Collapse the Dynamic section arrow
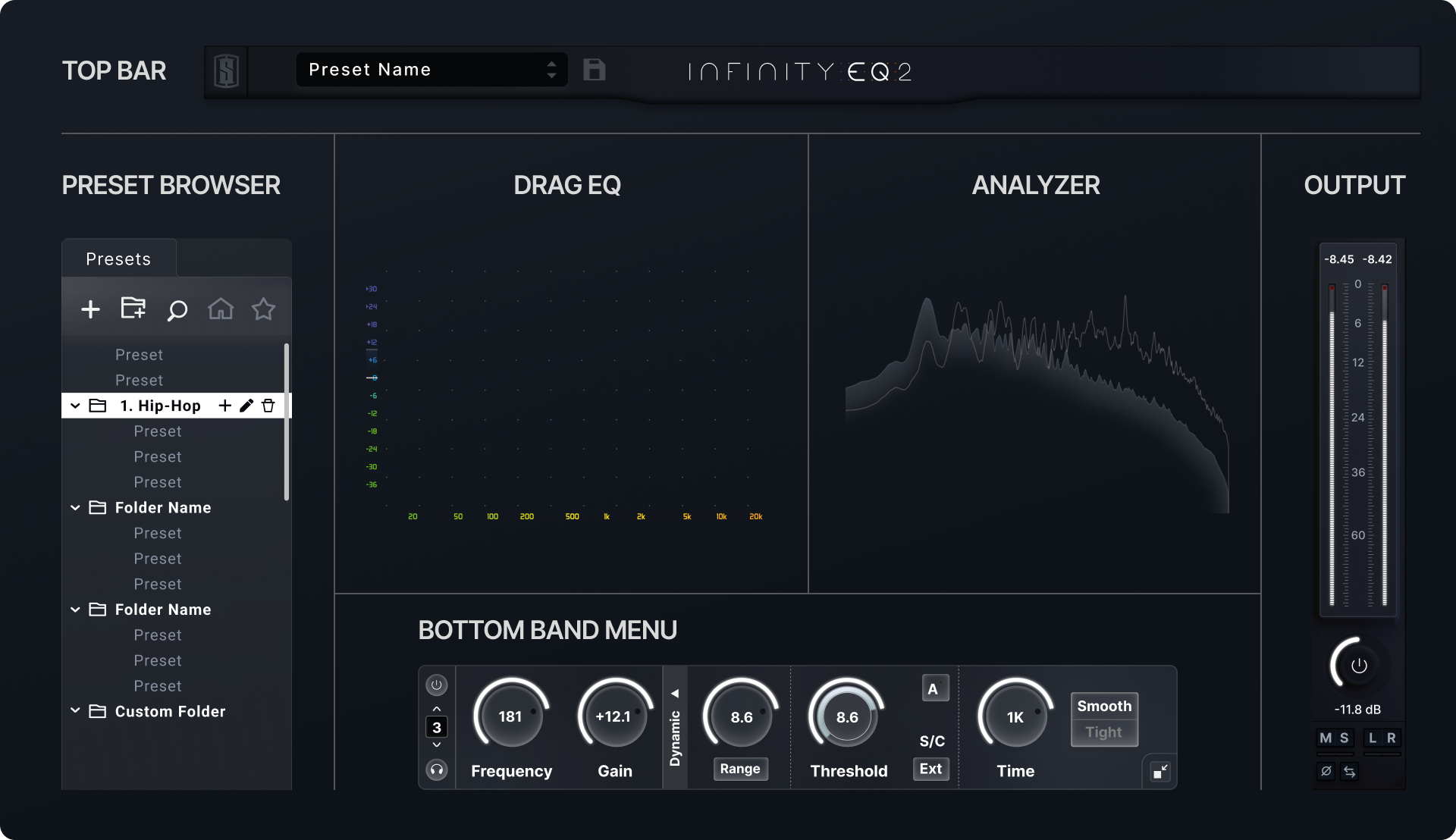 tap(675, 694)
